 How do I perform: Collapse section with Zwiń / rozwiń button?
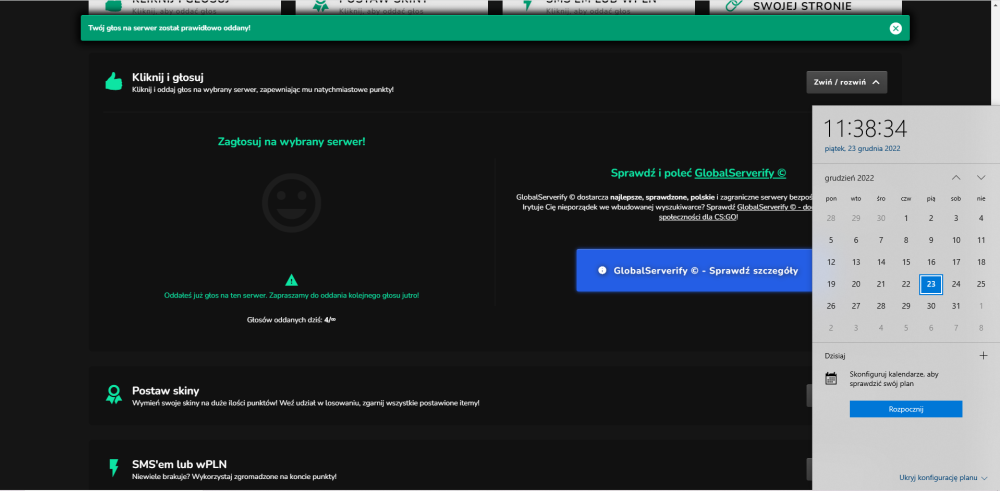(846, 82)
